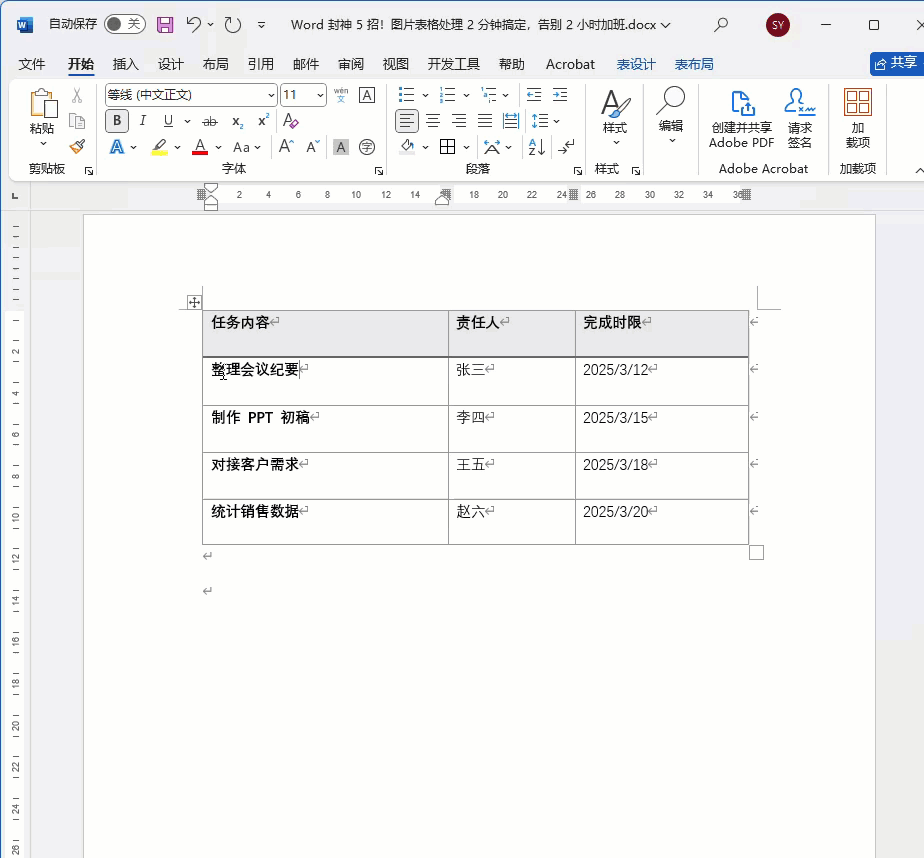Click enclosed character 字 icon

[367, 147]
